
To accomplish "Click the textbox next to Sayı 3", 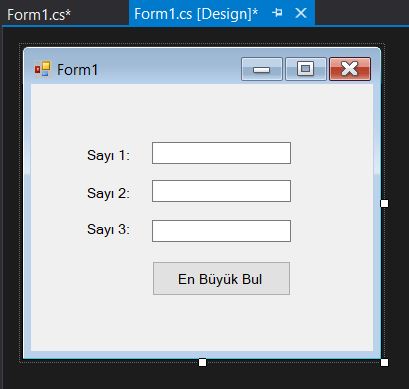I will pos(221,231).
